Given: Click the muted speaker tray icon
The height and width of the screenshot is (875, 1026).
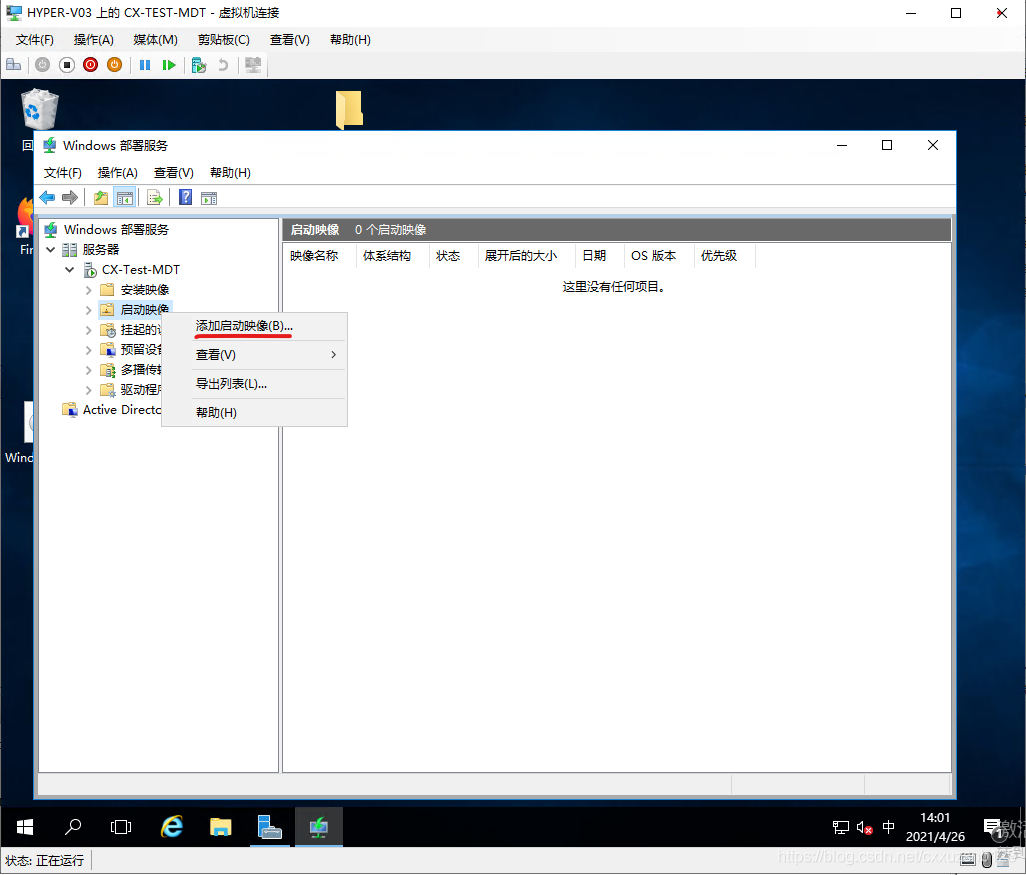Looking at the screenshot, I should 864,828.
